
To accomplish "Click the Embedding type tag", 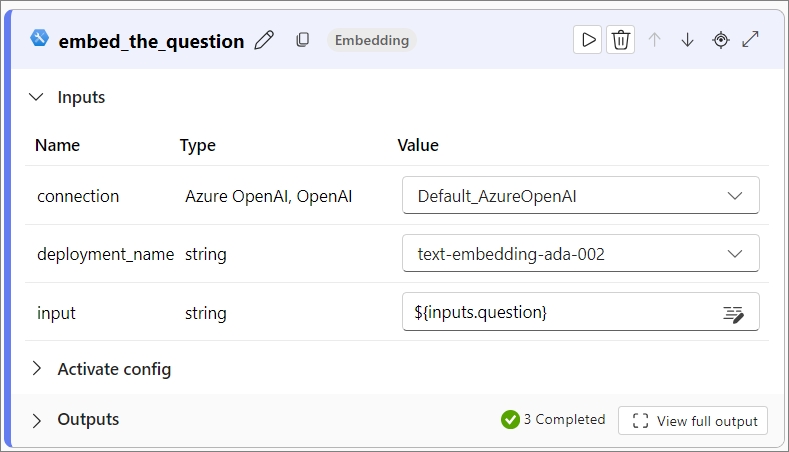I will (372, 40).
